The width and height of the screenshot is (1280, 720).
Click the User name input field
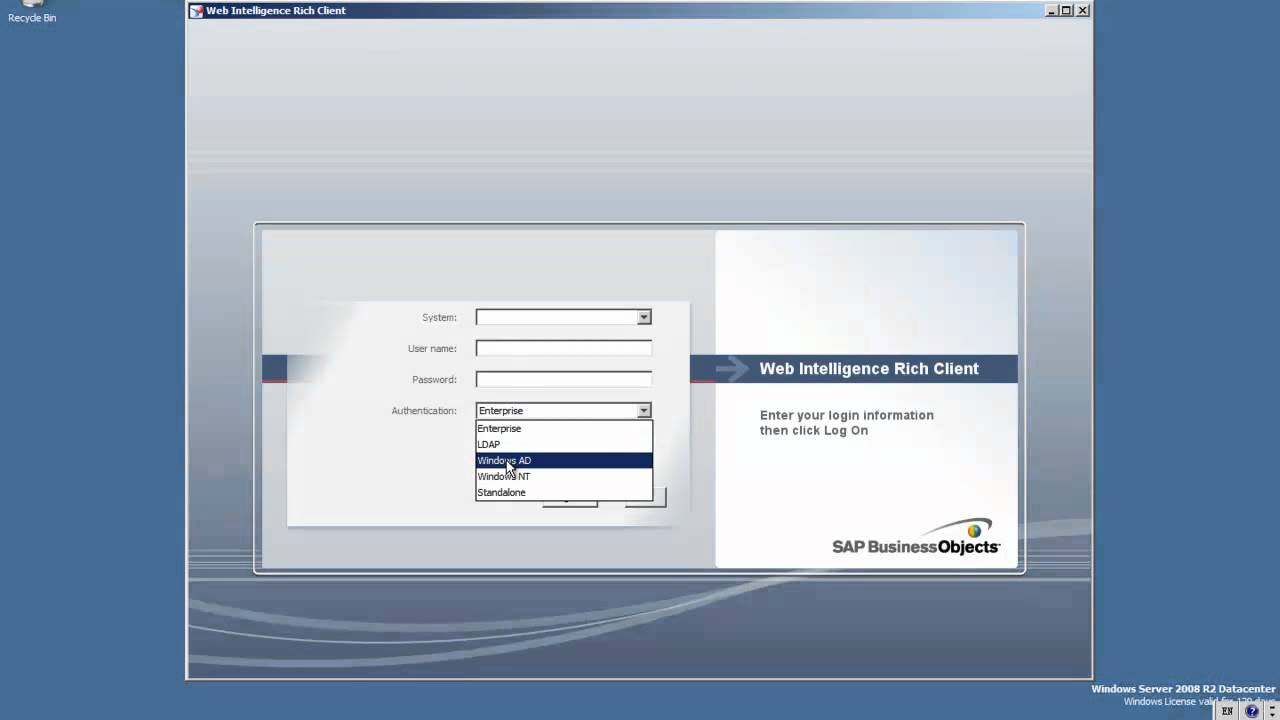coord(563,348)
